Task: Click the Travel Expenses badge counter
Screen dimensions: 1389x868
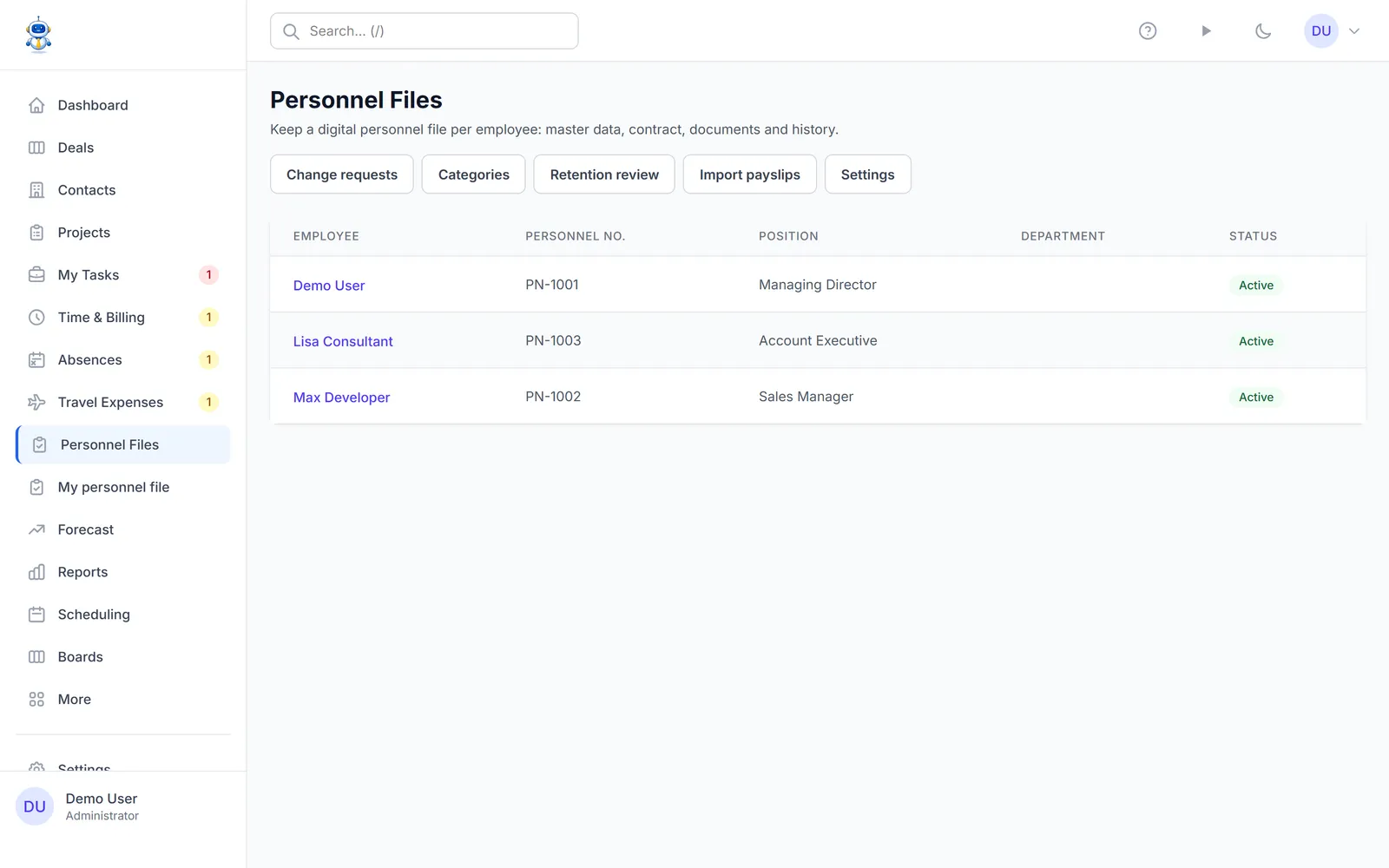Action: (x=208, y=402)
